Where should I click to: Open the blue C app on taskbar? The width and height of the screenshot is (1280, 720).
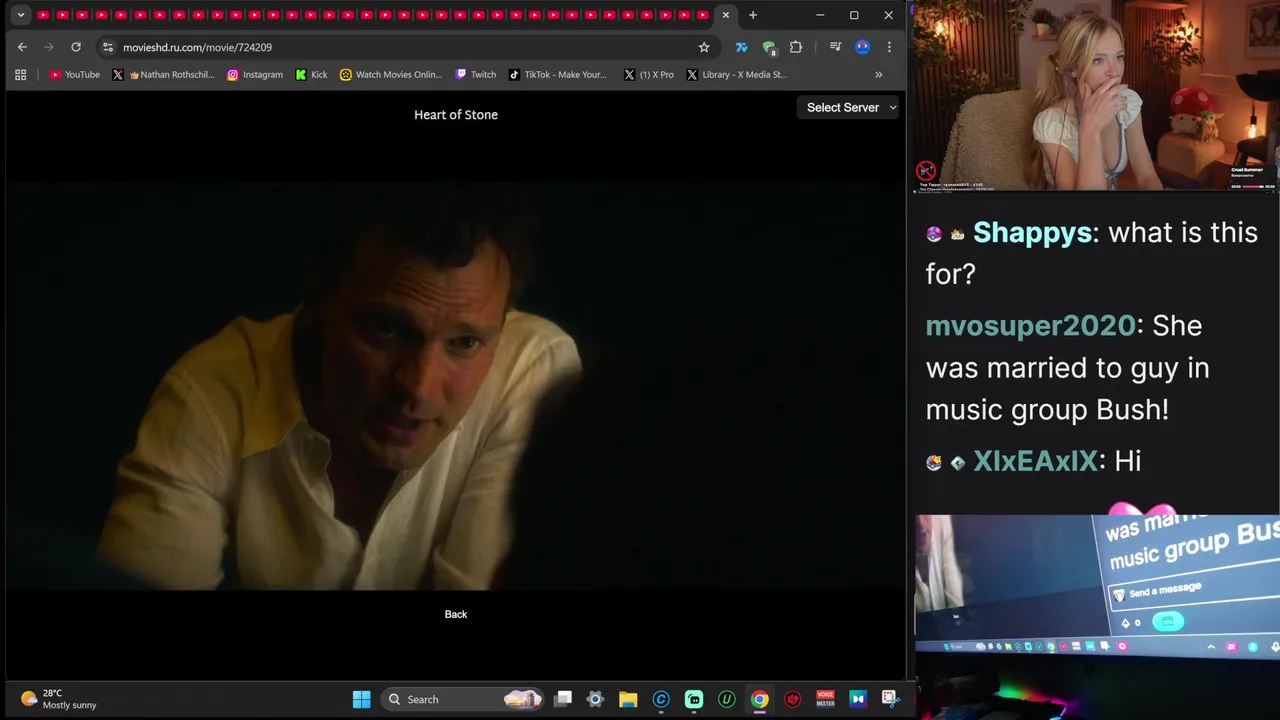click(661, 699)
